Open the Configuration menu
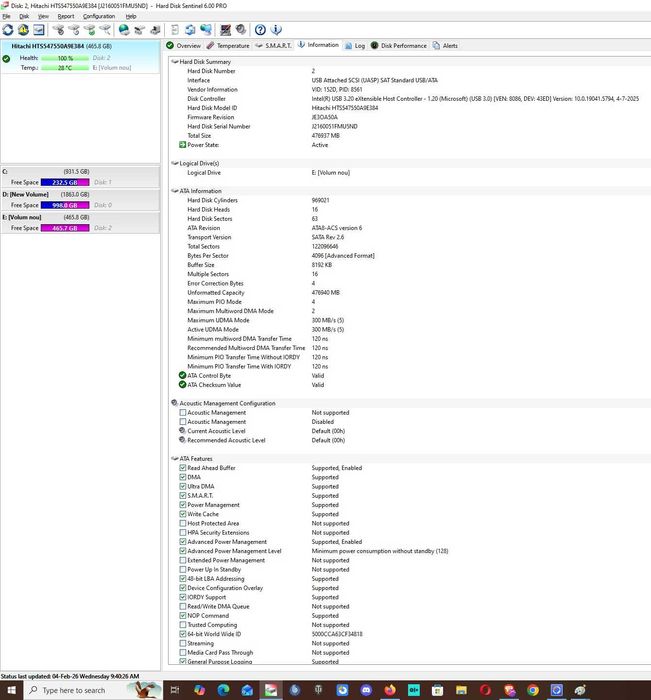This screenshot has width=651, height=700. click(99, 16)
